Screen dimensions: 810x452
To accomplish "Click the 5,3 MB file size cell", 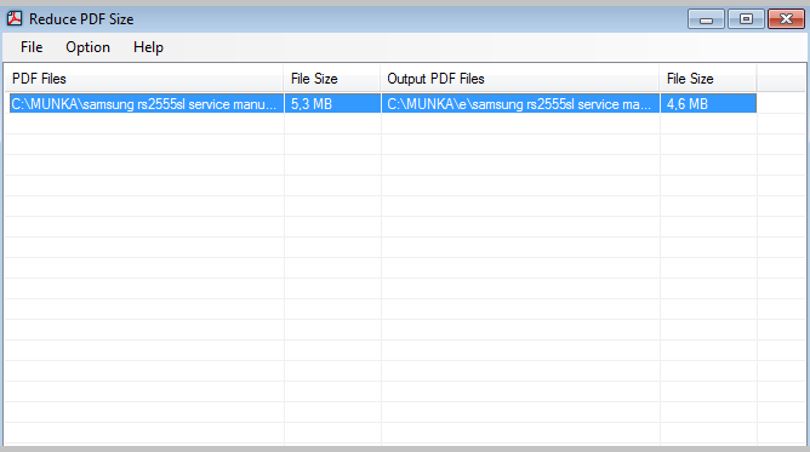I will 332,103.
